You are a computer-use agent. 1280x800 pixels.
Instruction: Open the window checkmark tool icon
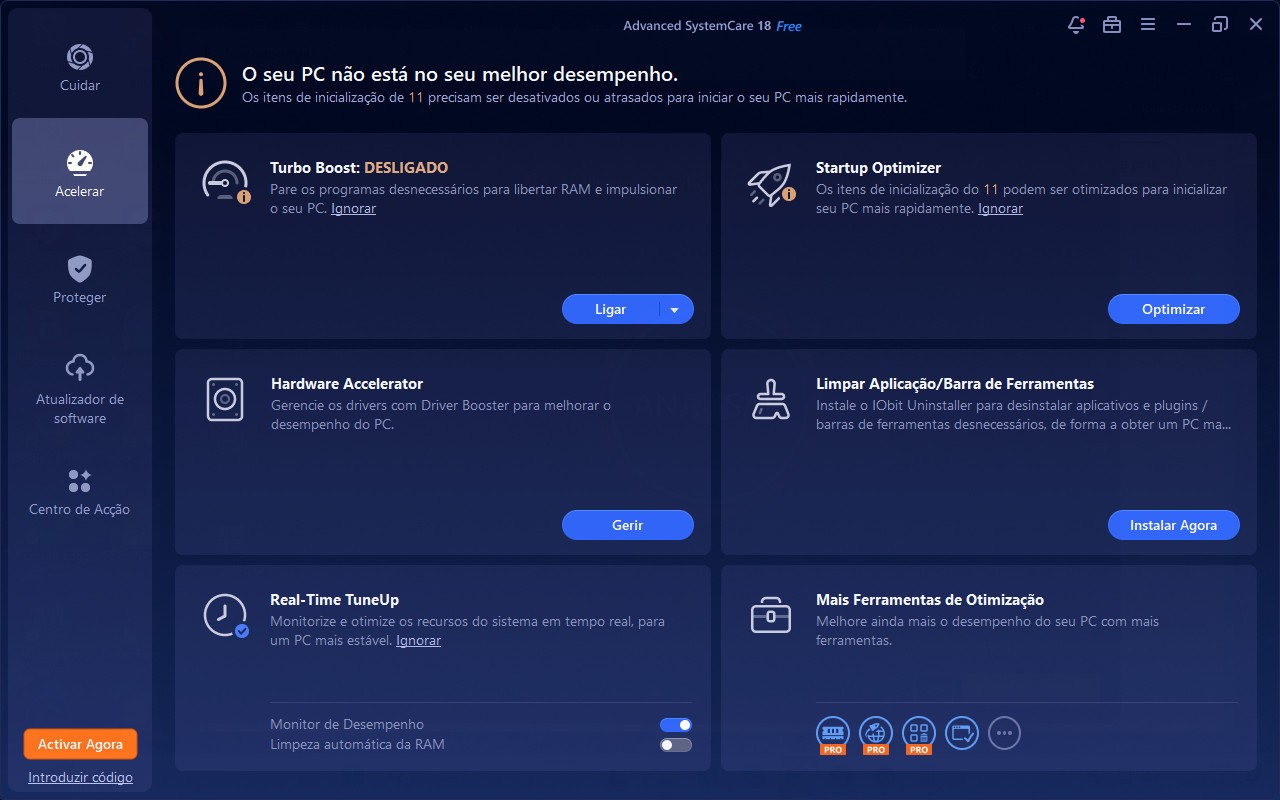(x=962, y=733)
